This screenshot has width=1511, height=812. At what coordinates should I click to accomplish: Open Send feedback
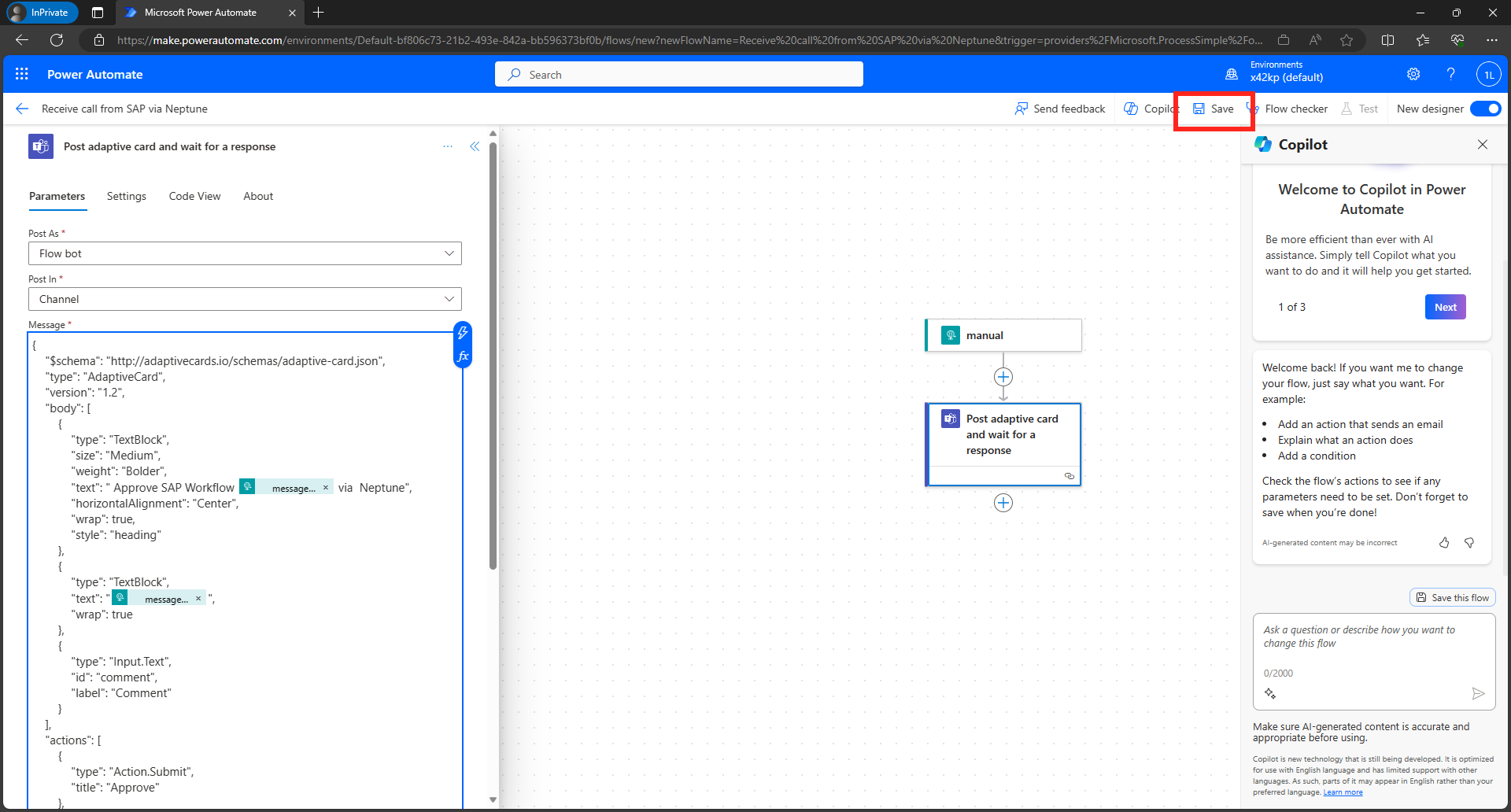tap(1060, 109)
